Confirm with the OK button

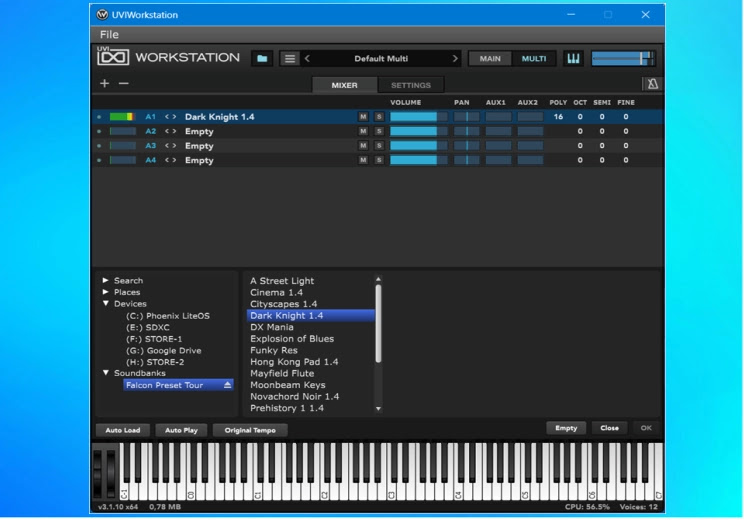[646, 428]
